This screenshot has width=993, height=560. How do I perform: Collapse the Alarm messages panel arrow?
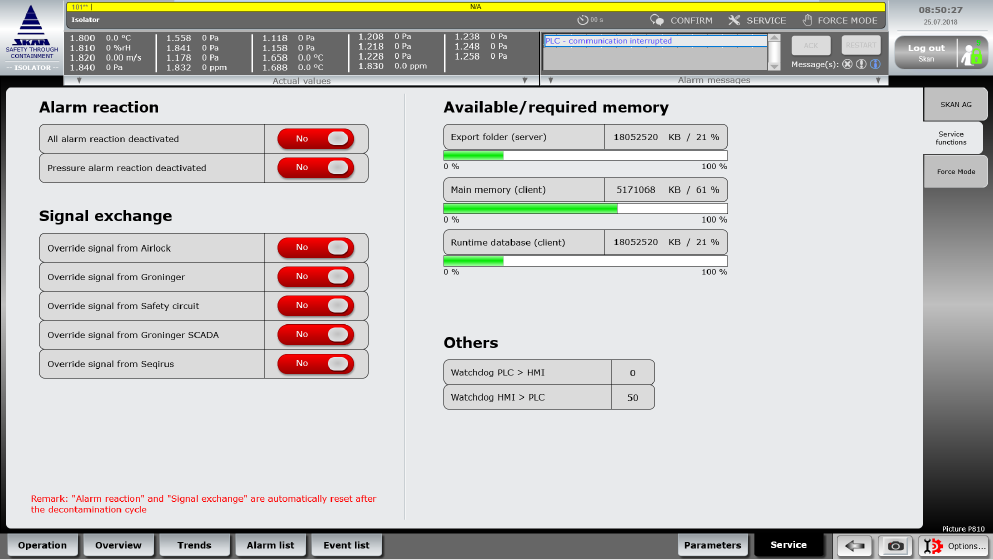[549, 80]
